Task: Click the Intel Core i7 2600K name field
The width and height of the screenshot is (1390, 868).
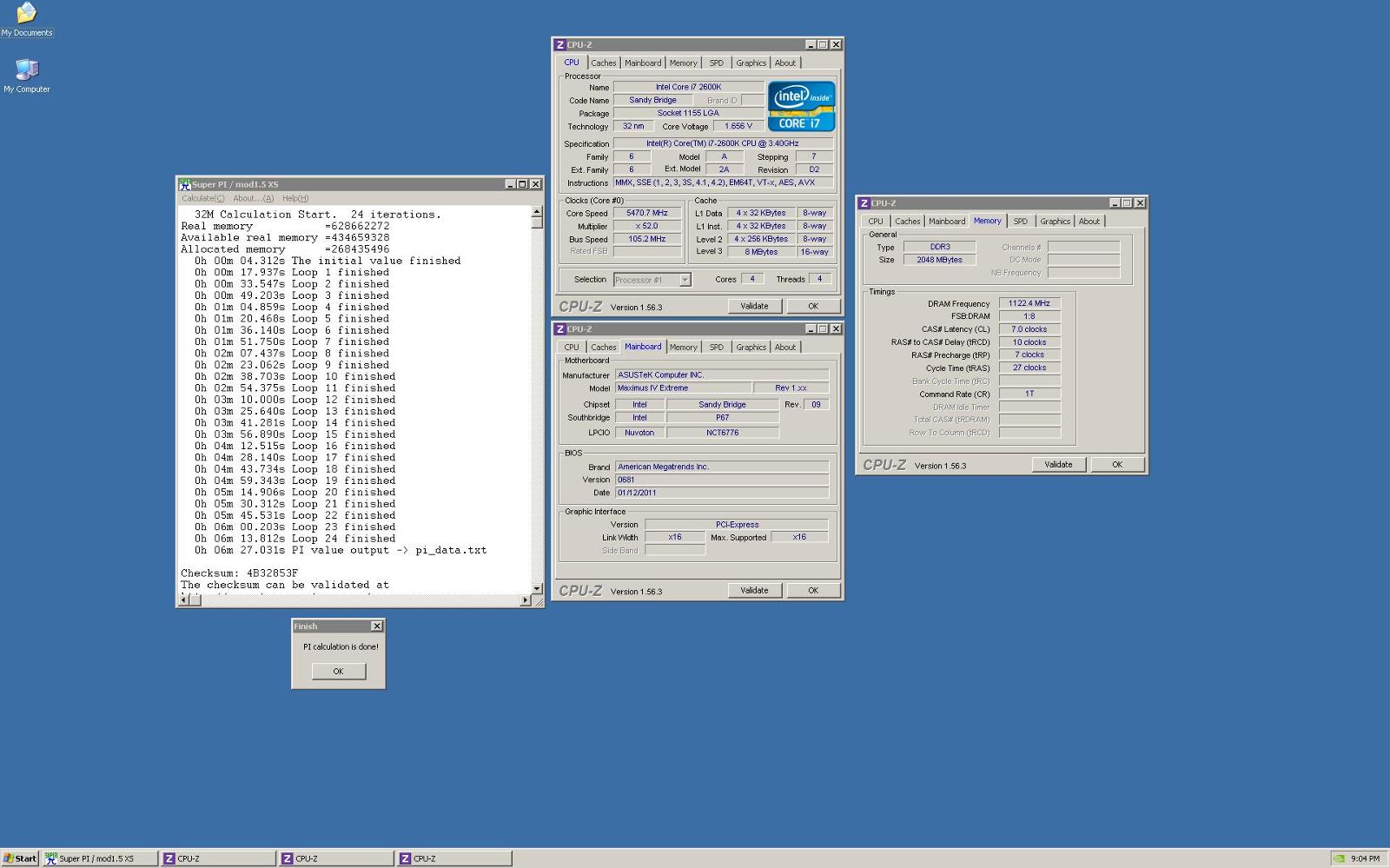Action: coord(689,87)
